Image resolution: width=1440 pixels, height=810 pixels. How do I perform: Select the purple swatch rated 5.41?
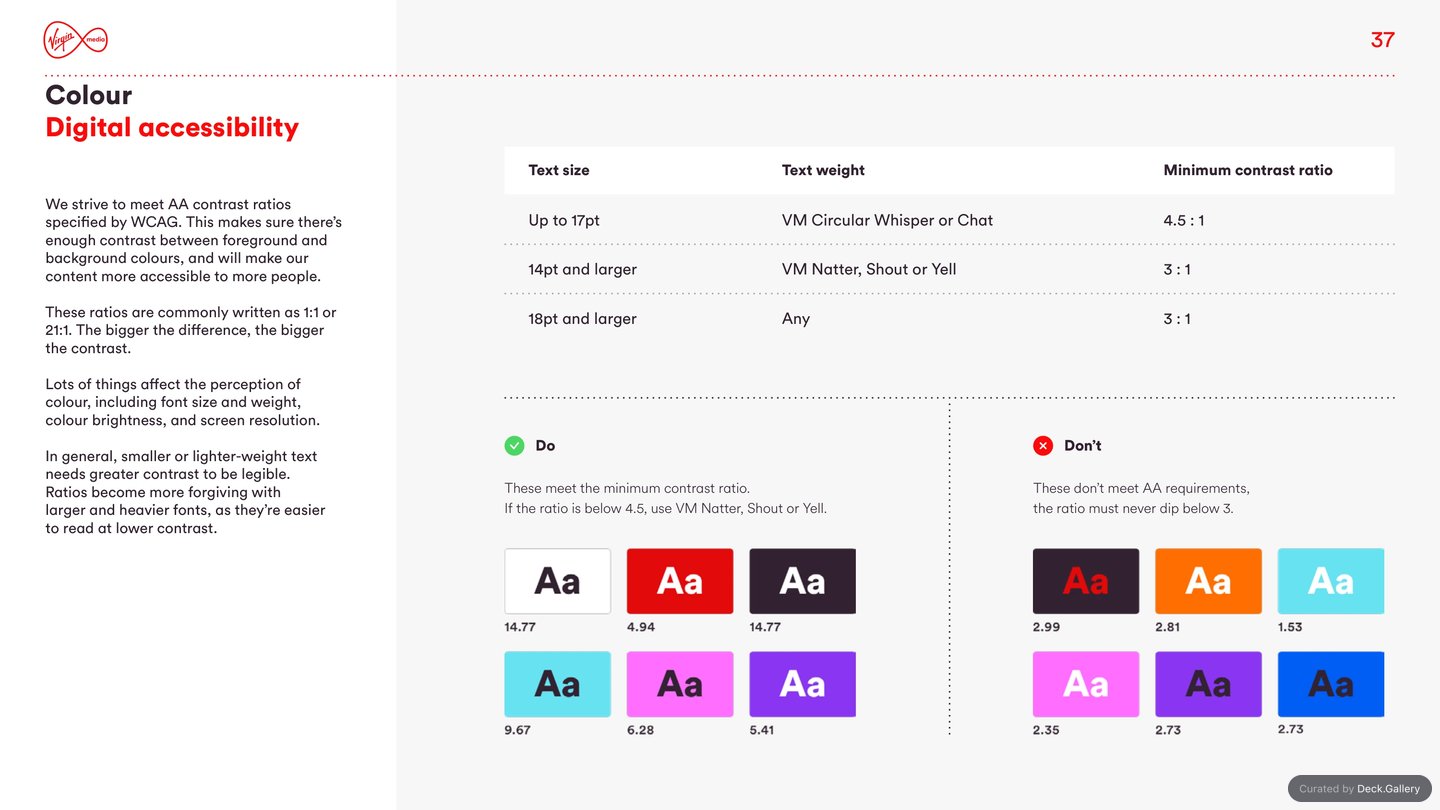coord(802,684)
